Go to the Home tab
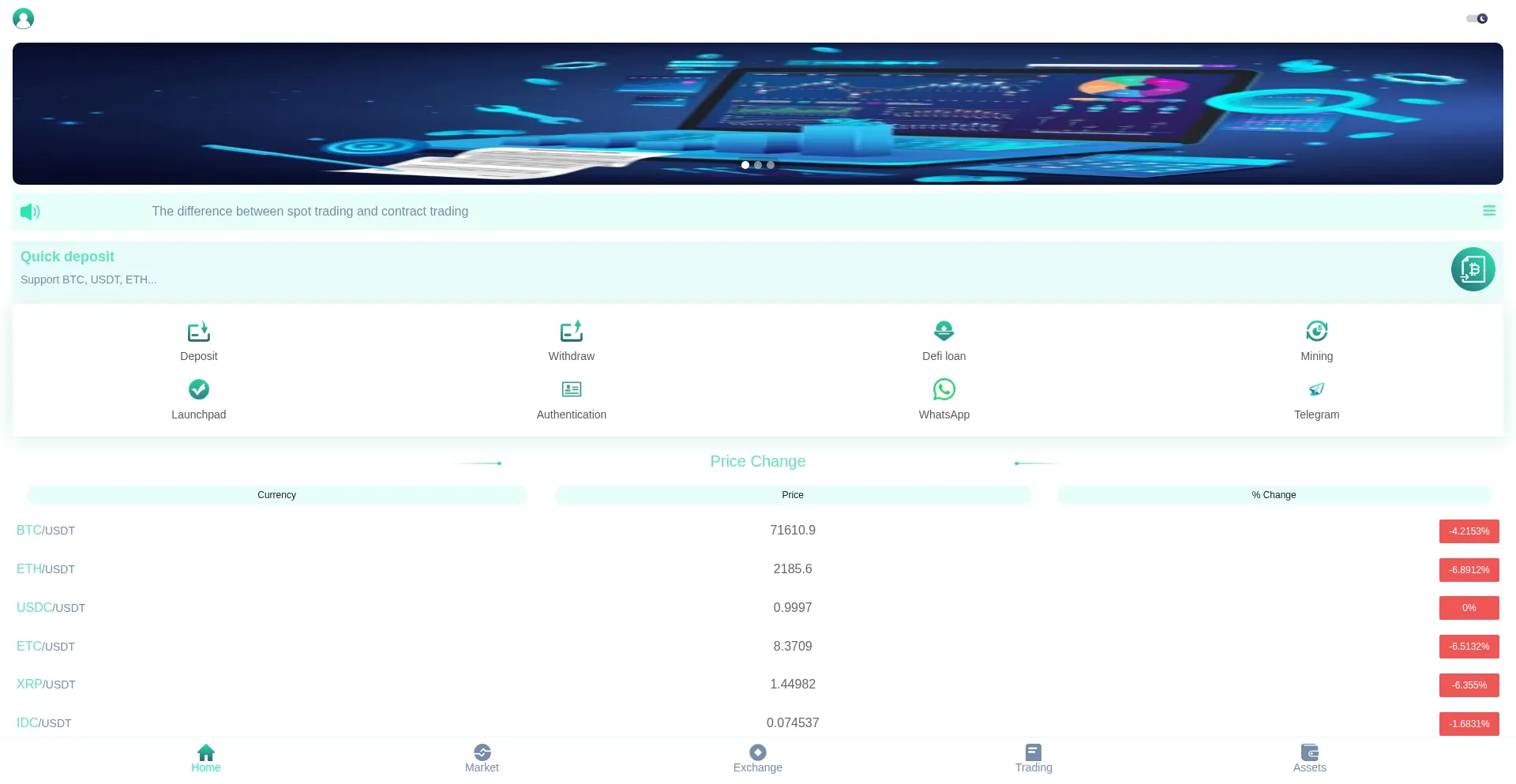Screen dimensions: 1516x784 coord(206,759)
